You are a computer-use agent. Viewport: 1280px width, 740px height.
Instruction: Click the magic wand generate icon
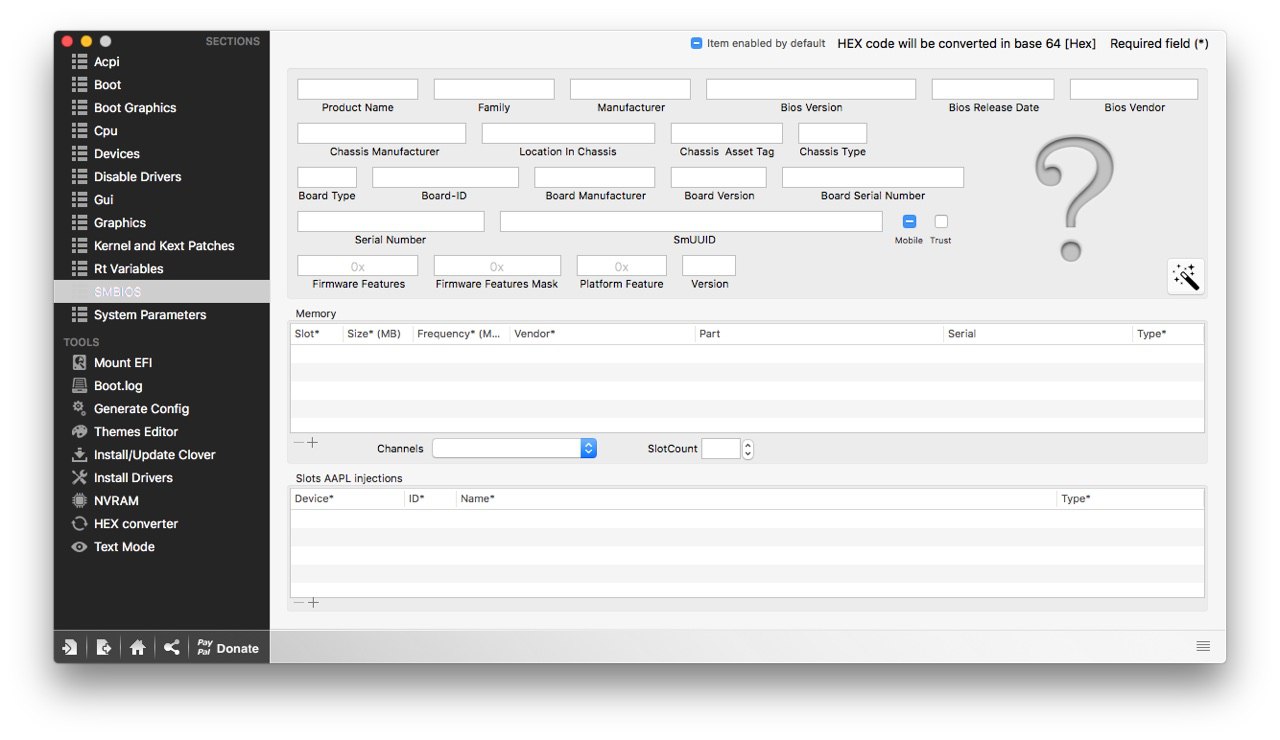click(1185, 276)
